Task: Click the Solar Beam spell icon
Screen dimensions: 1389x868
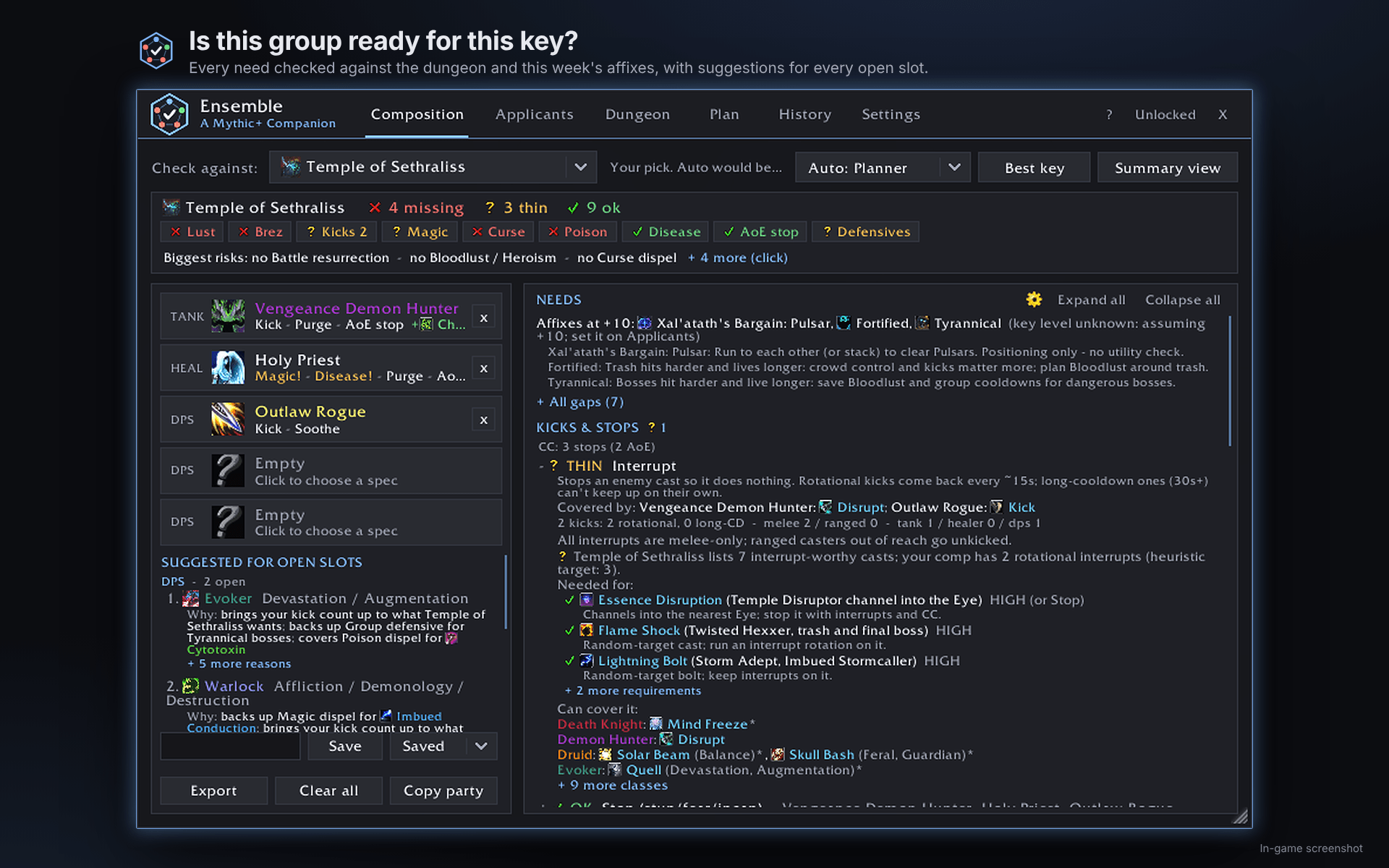Action: point(606,754)
